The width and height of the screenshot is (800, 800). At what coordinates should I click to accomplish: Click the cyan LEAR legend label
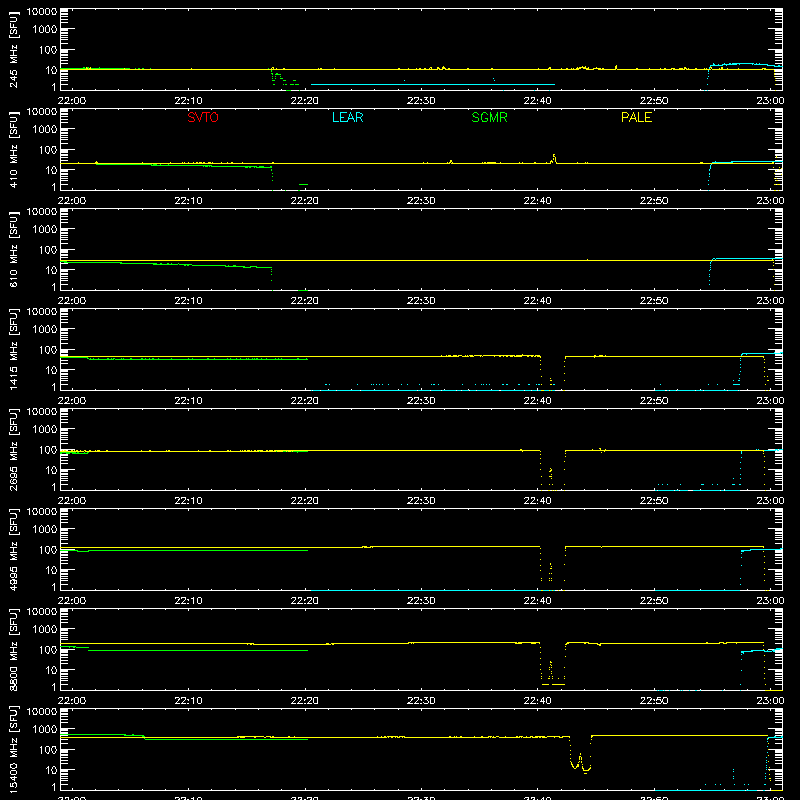[347, 117]
